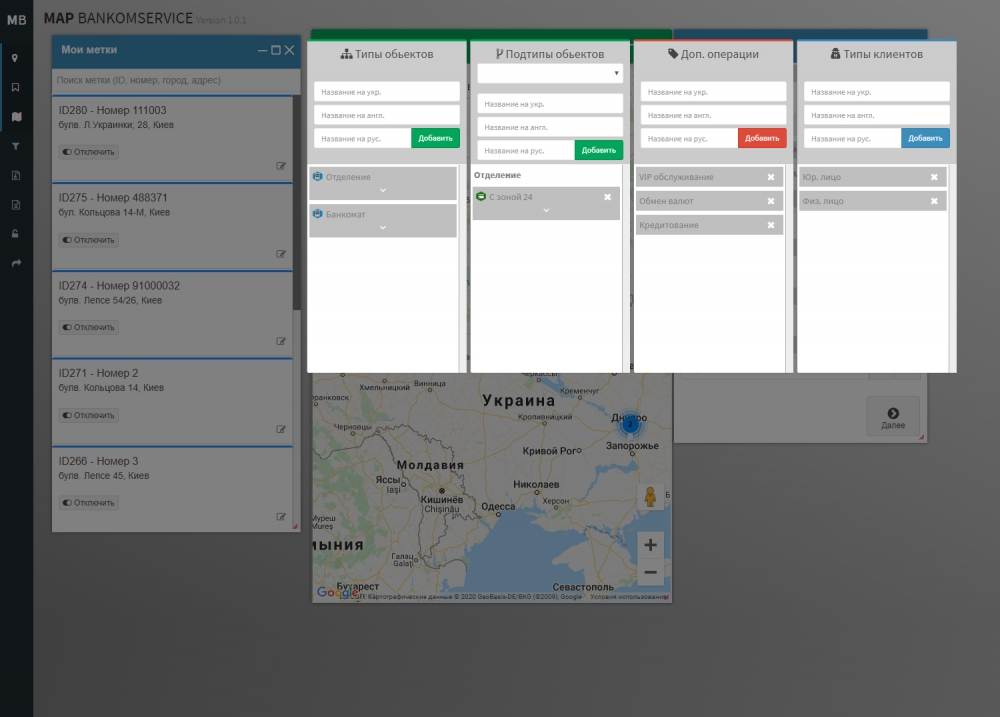Expand the 'Банкомат' object type chevron
Viewport: 1000px width, 717px height.
coord(383,228)
